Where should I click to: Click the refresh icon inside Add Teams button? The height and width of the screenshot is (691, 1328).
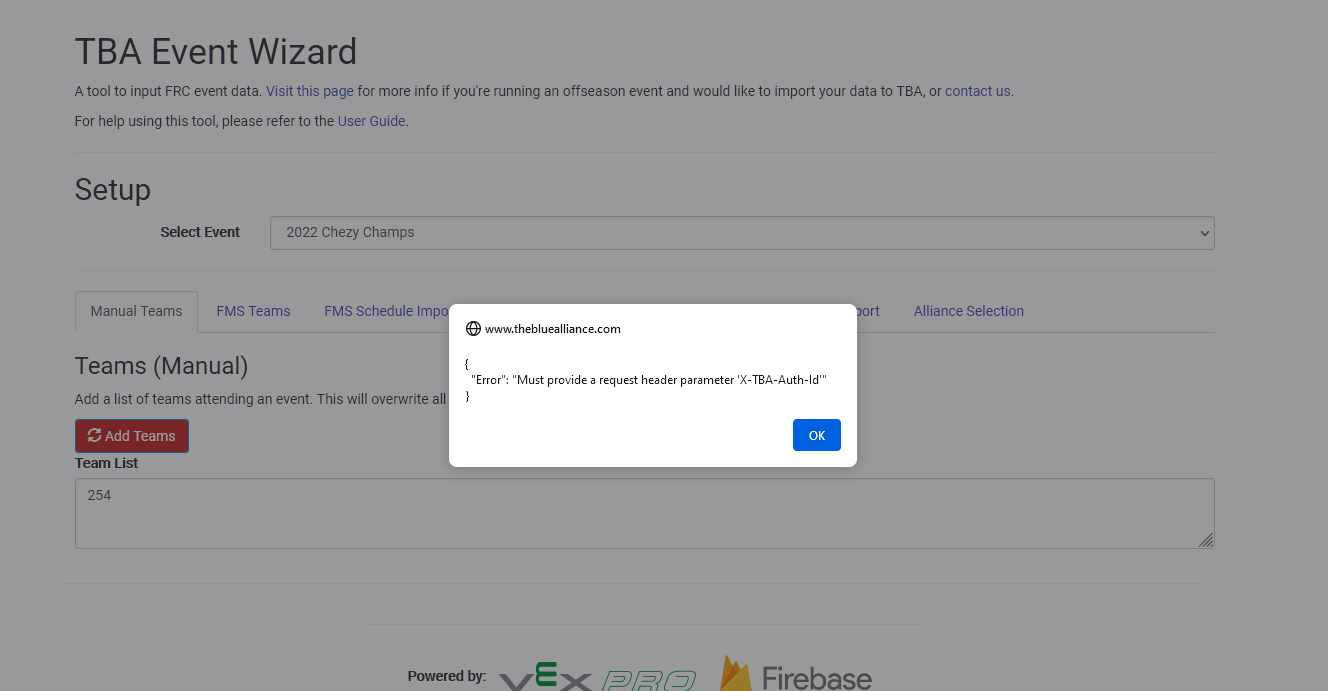tap(94, 435)
